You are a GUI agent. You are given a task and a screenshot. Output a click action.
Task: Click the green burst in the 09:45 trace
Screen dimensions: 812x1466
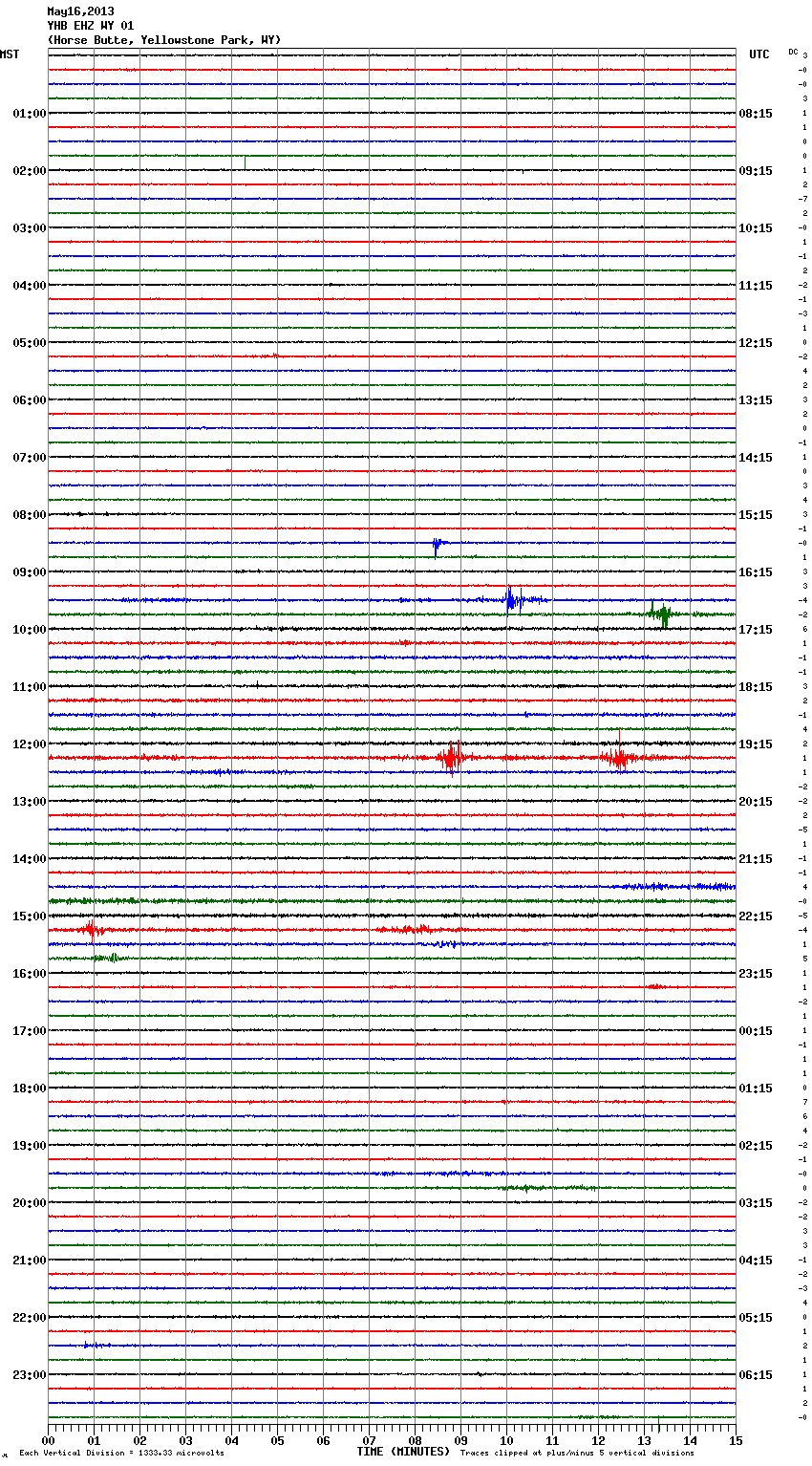click(x=661, y=614)
